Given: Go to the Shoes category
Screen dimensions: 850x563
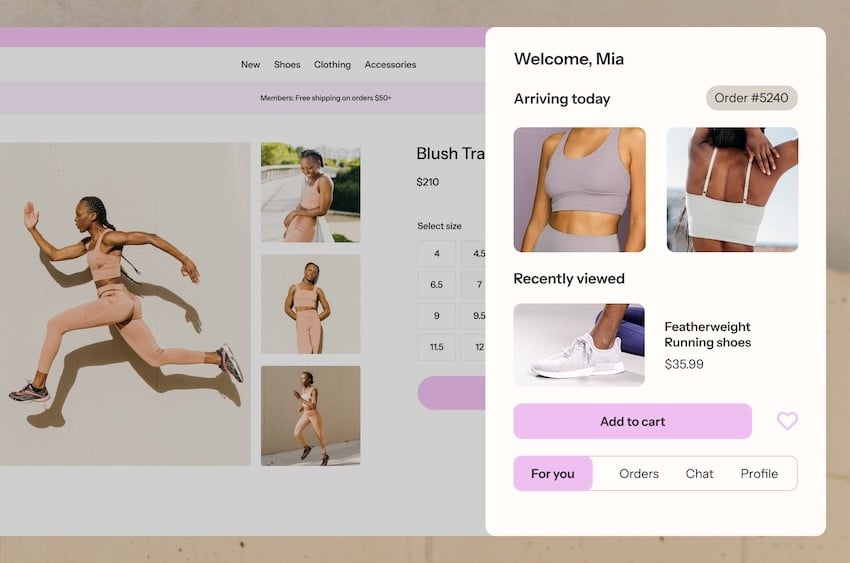Looking at the screenshot, I should (287, 65).
